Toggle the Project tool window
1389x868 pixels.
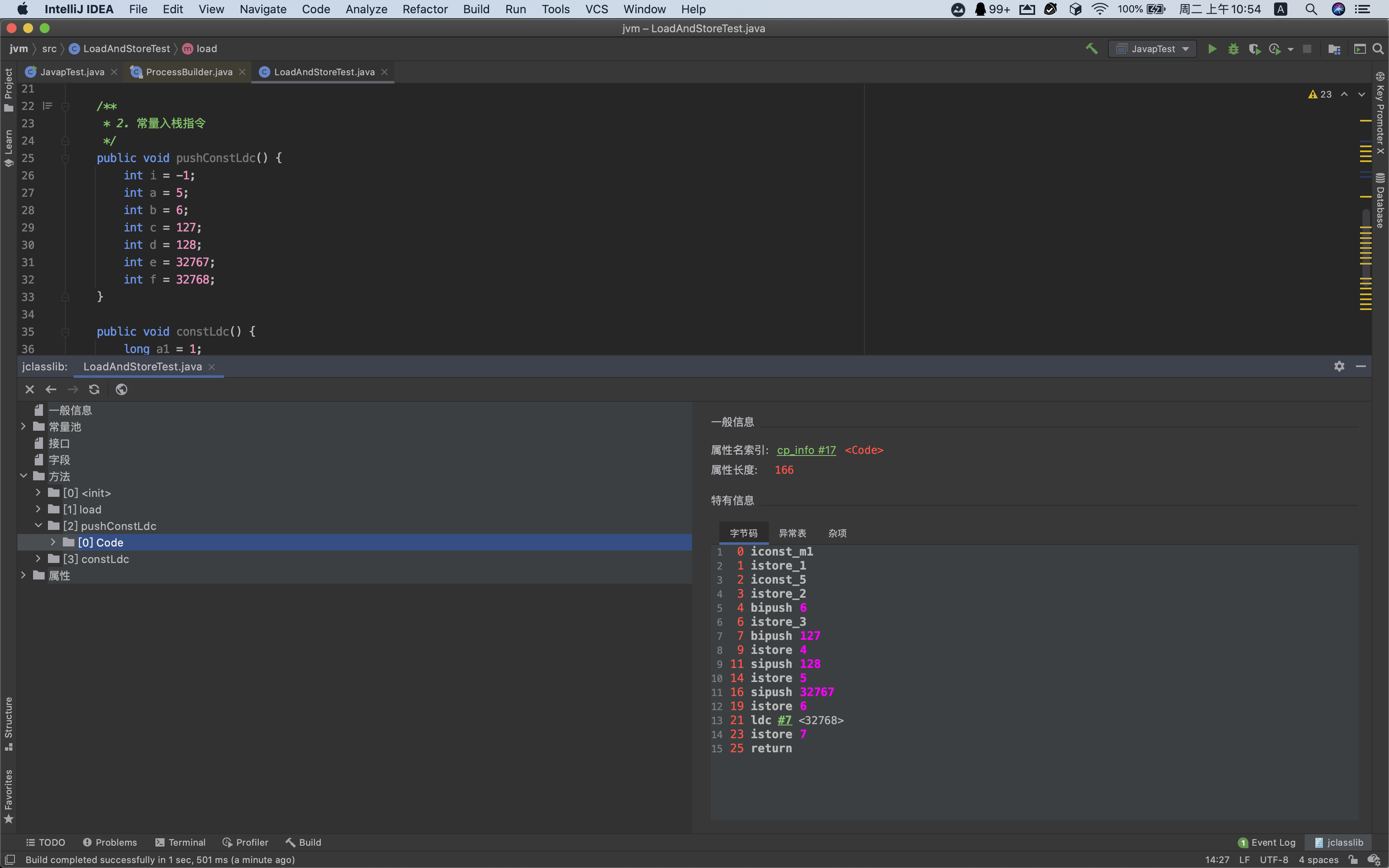click(x=8, y=90)
